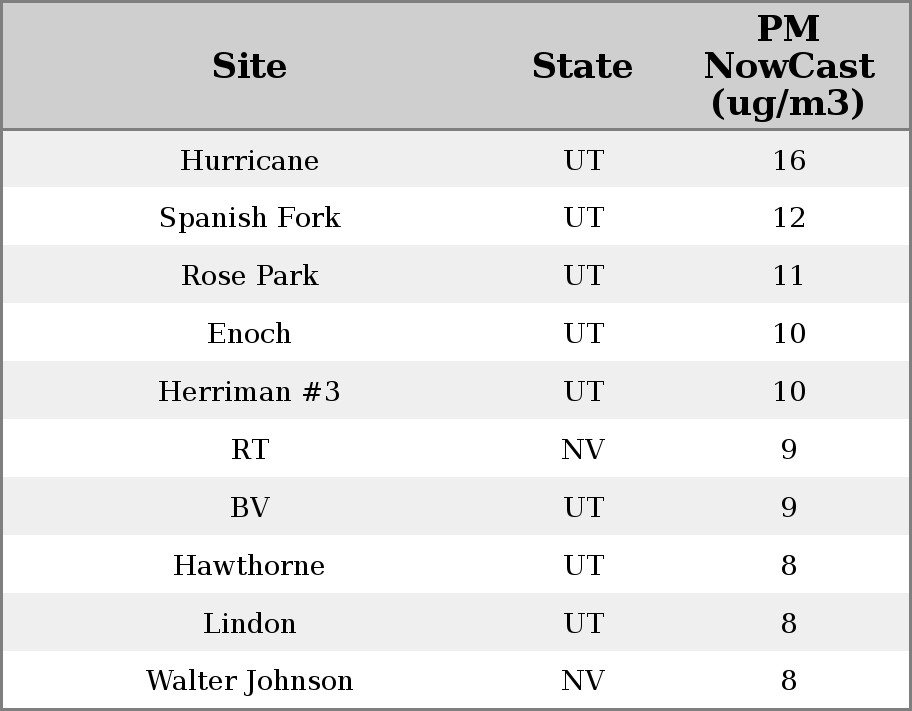
Task: Click the Rose Park site name
Action: point(249,276)
